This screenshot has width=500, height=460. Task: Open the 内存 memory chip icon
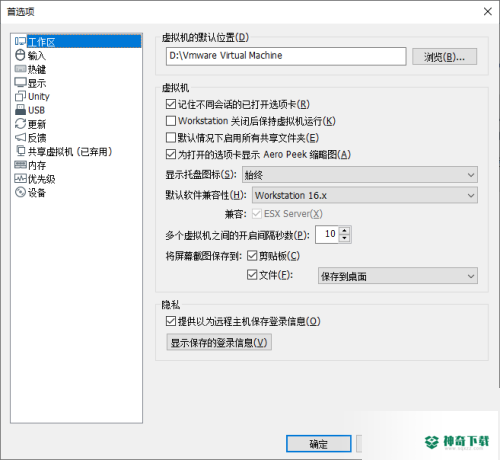coord(20,165)
